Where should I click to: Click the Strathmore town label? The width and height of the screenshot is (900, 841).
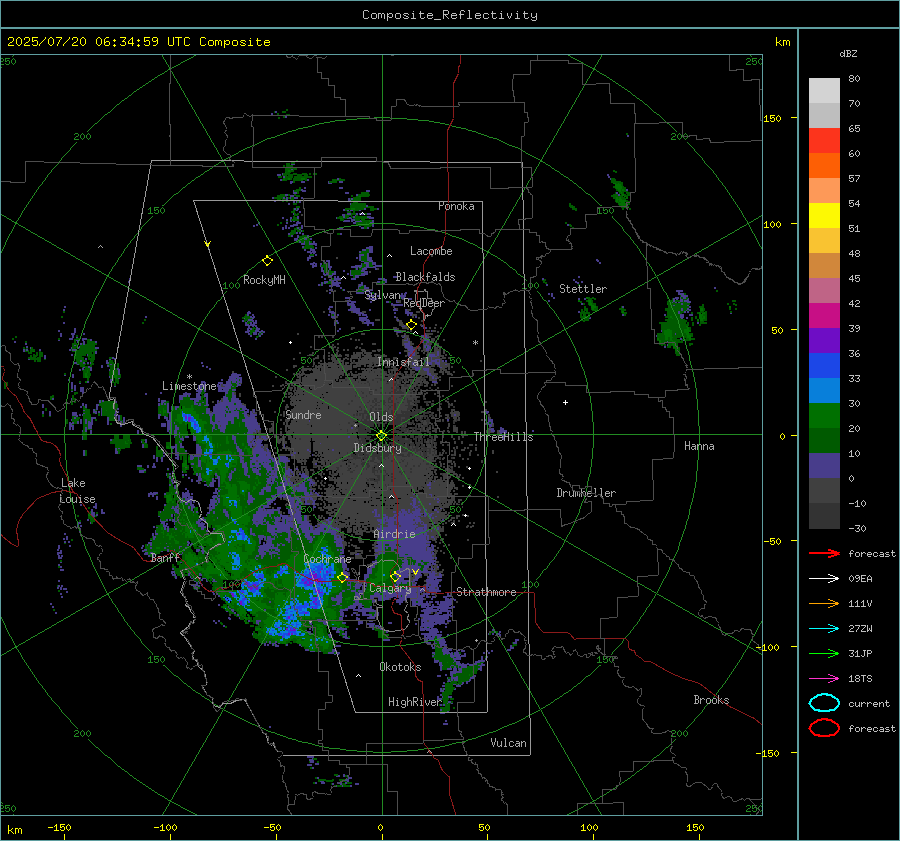(x=486, y=592)
